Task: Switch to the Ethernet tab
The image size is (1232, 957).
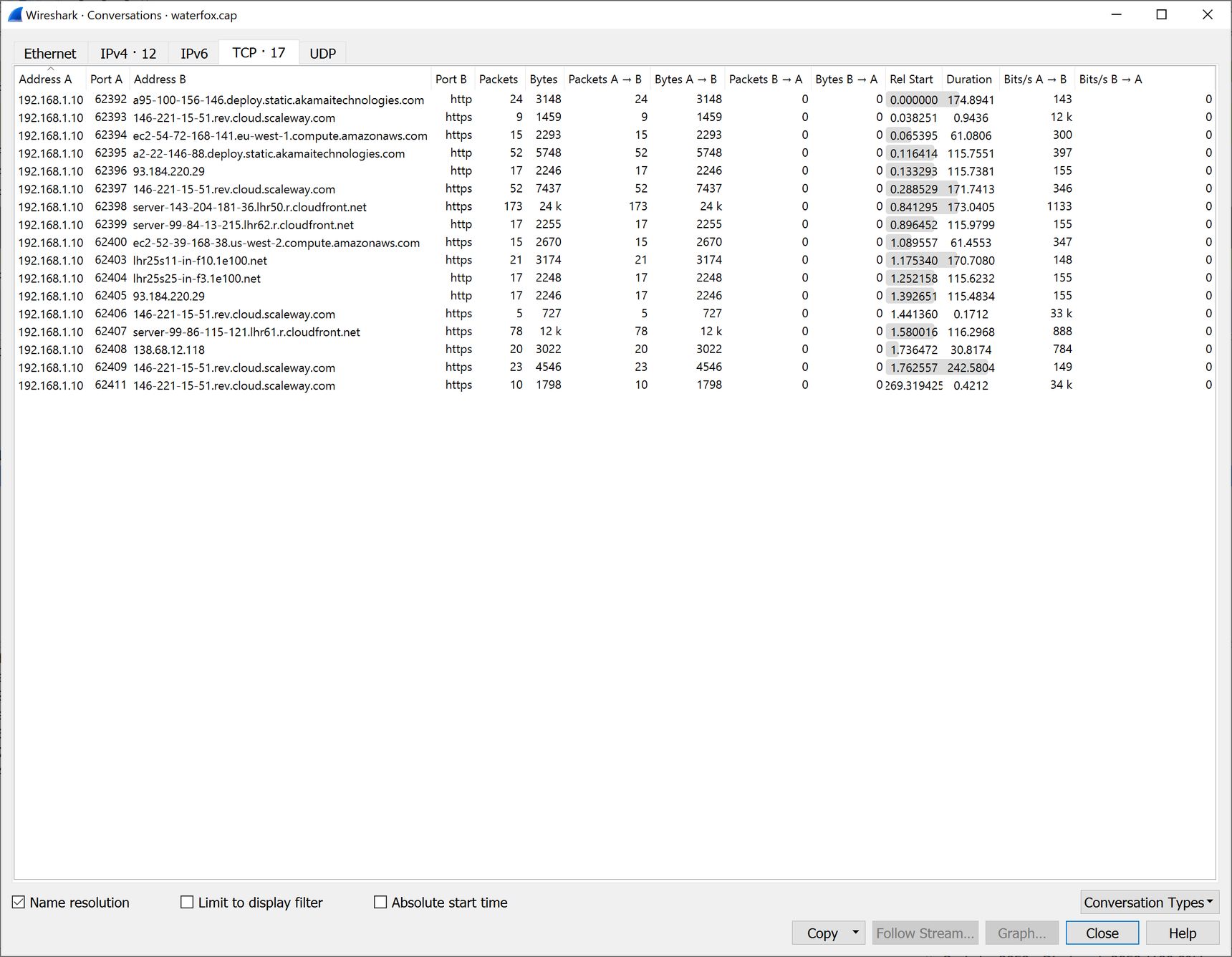Action: click(x=50, y=54)
